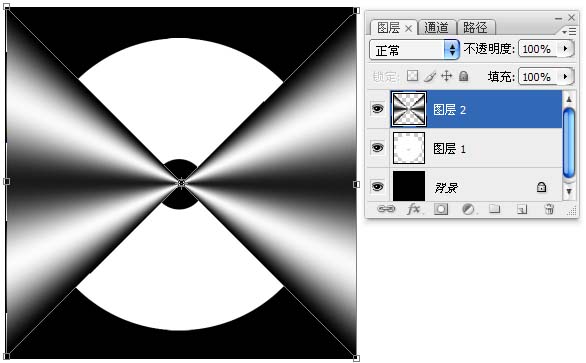This screenshot has height=363, width=586.
Task: Switch to the 通道 tab
Action: pyautogui.click(x=437, y=28)
